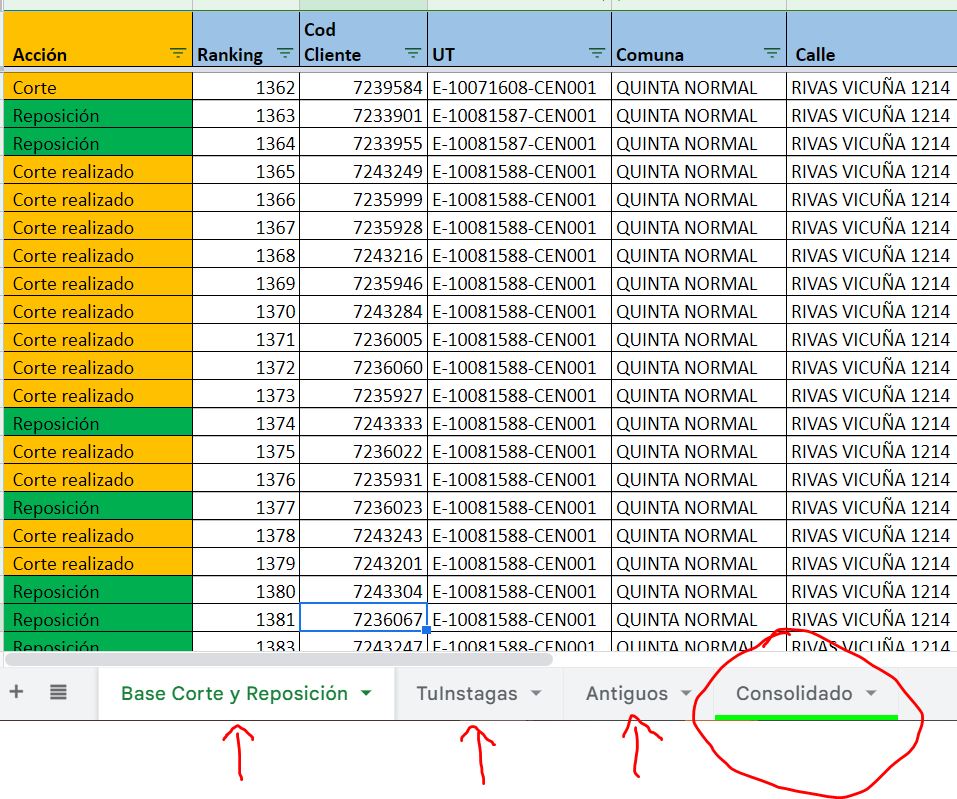957x799 pixels.
Task: Select the Cod Cliente header cell
Action: pos(363,39)
